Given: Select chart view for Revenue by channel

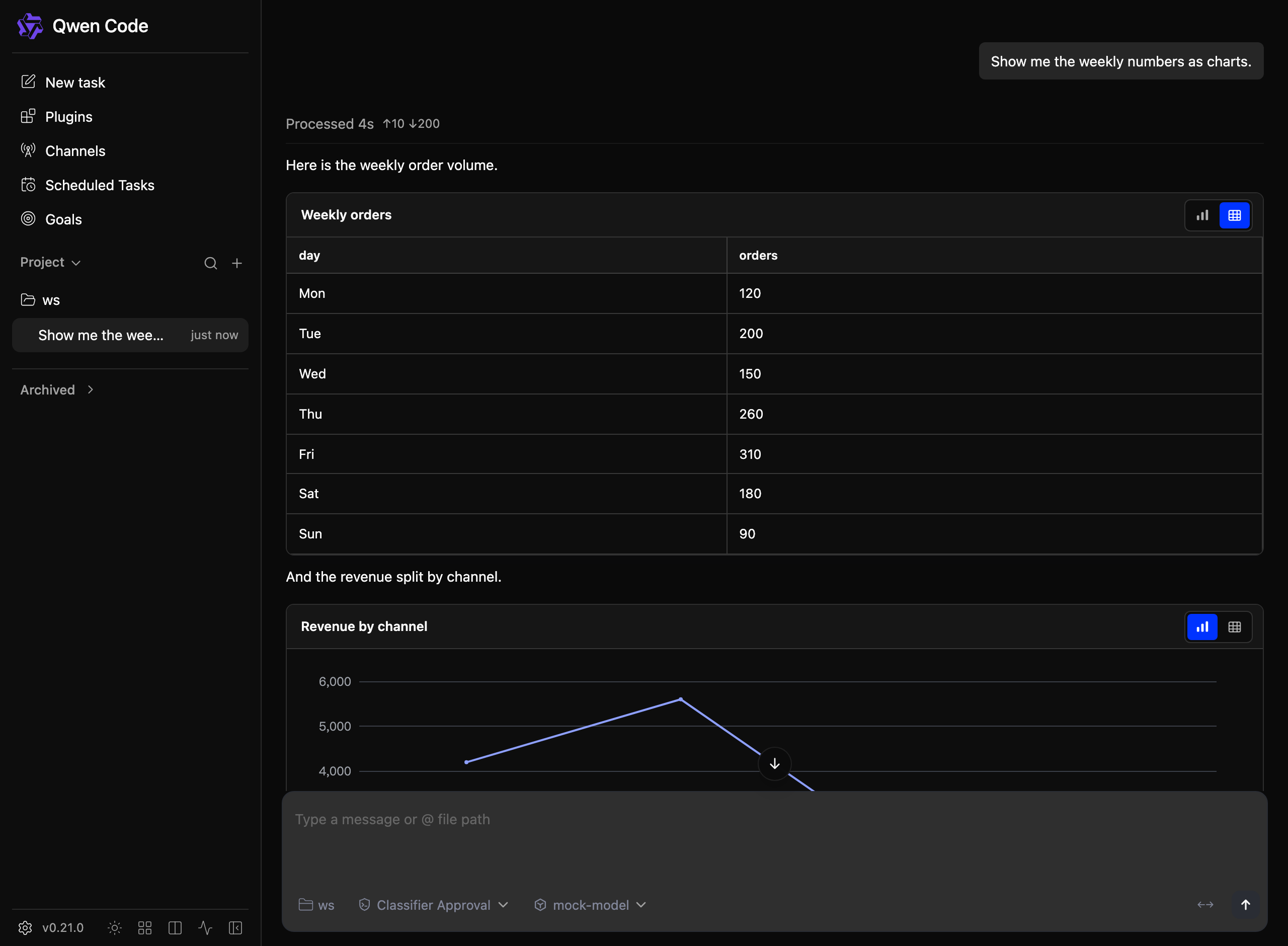Looking at the screenshot, I should 1202,627.
